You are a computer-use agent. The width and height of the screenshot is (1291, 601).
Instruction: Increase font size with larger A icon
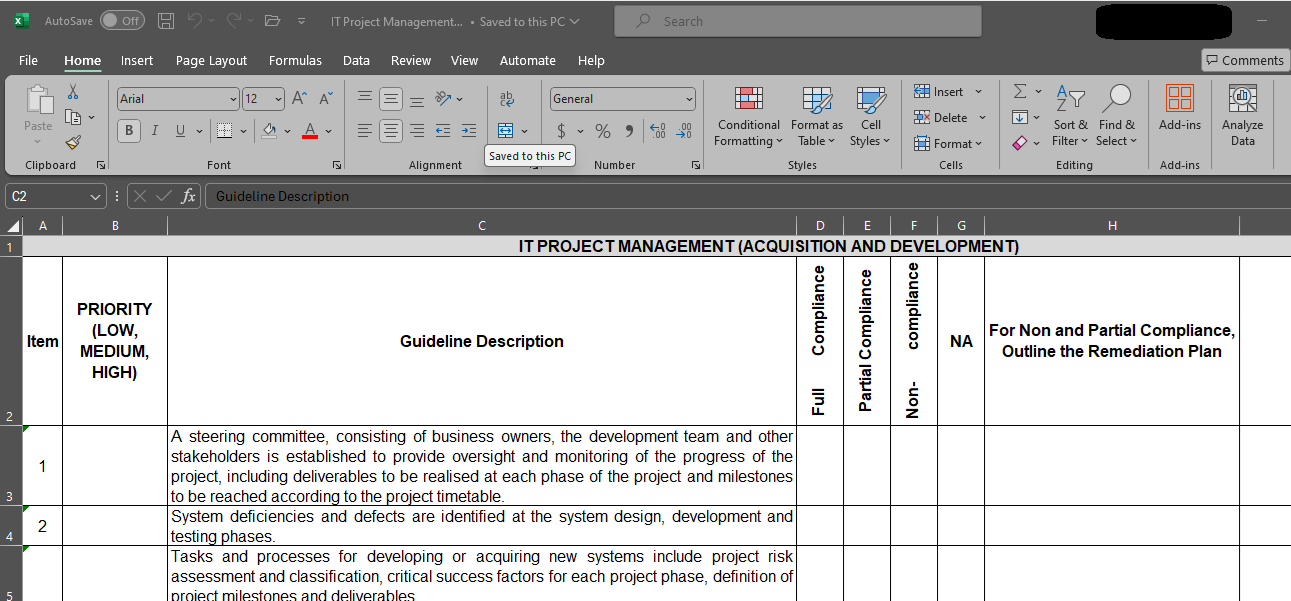click(299, 99)
